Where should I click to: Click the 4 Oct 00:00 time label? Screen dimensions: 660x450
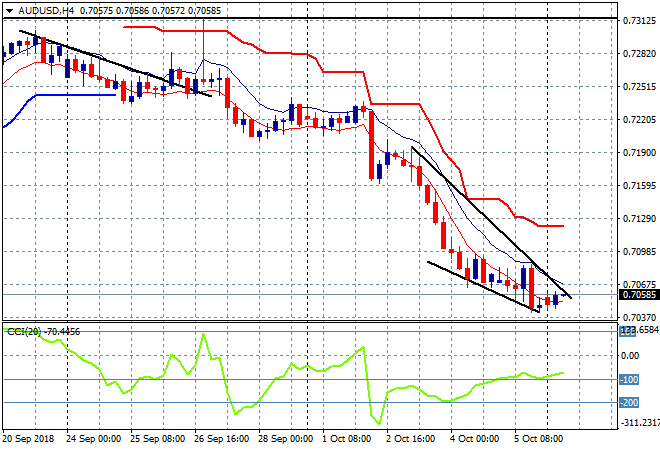coord(474,439)
